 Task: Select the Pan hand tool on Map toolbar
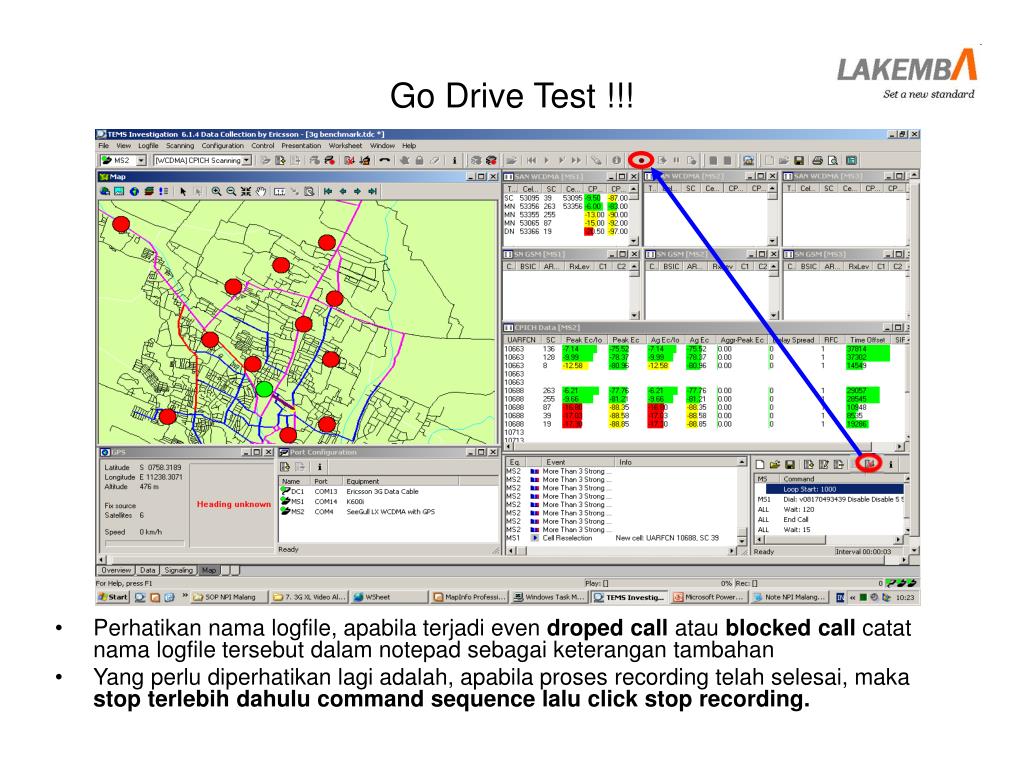[x=261, y=191]
